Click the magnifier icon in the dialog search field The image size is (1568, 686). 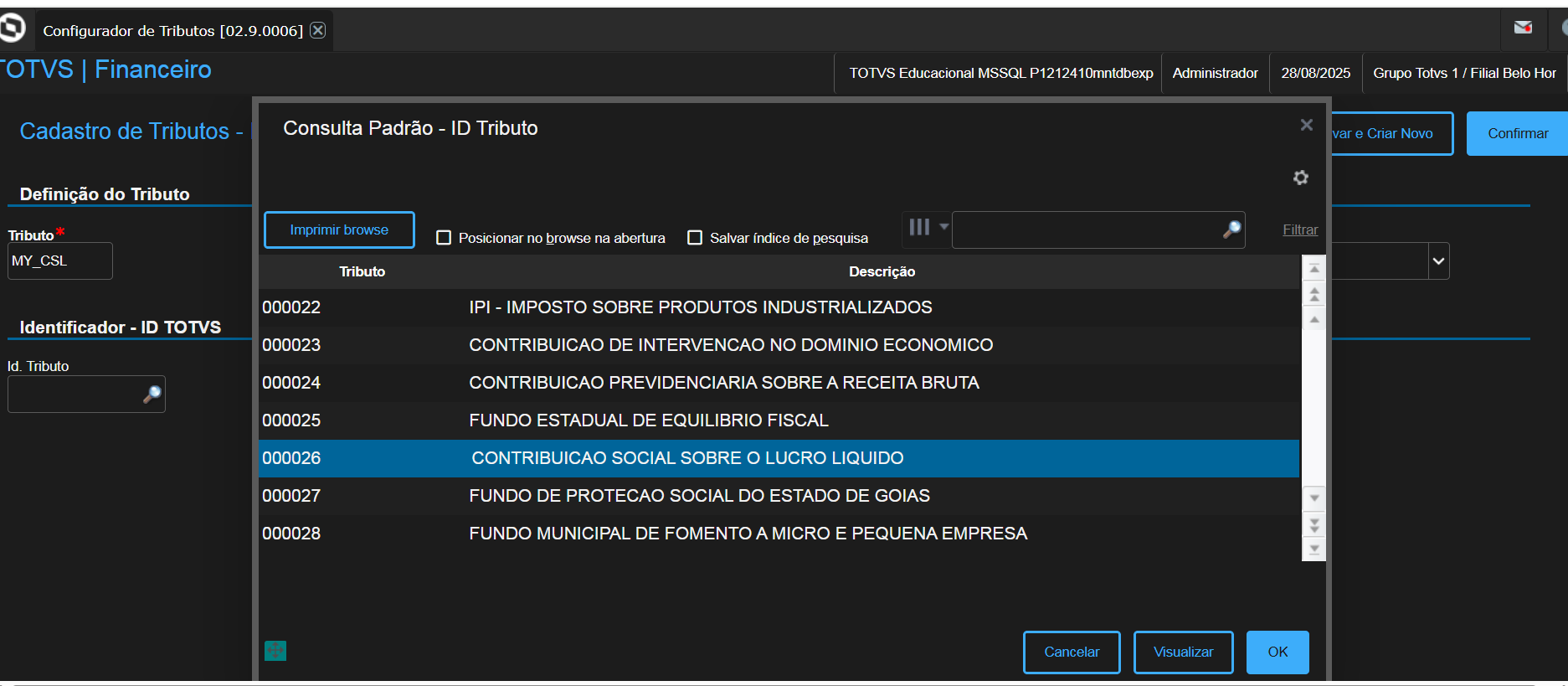[1231, 230]
